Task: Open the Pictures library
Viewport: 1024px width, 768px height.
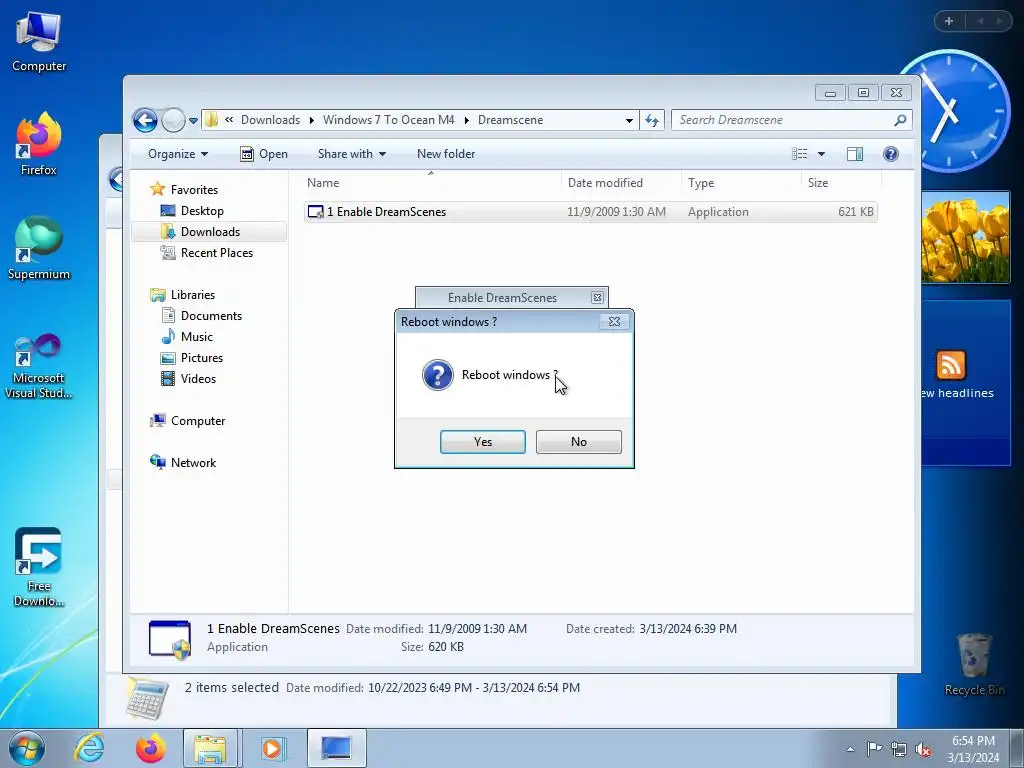Action: [202, 358]
